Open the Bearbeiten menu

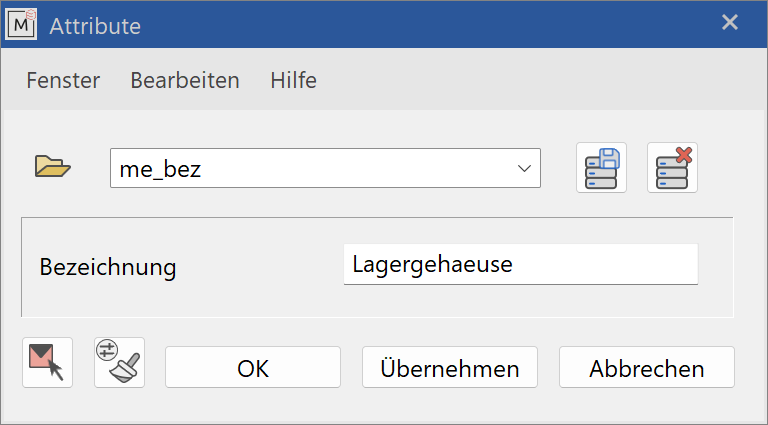pos(185,80)
